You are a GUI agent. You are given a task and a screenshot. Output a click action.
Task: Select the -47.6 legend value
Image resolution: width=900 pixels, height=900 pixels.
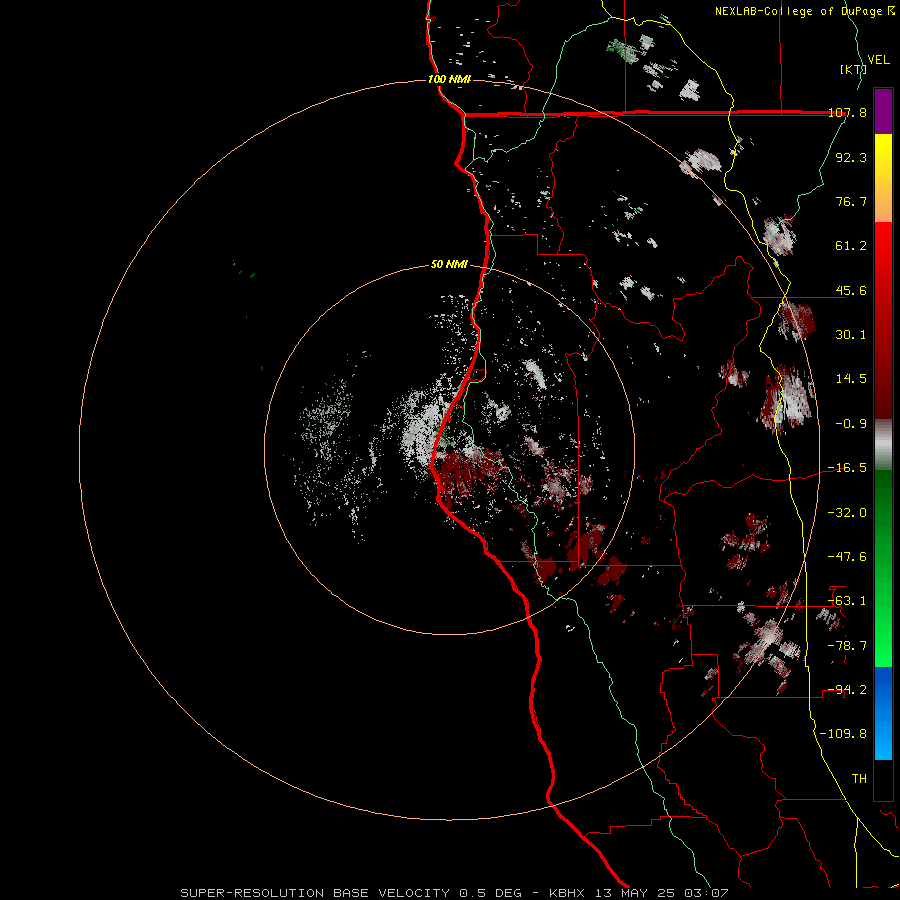847,556
